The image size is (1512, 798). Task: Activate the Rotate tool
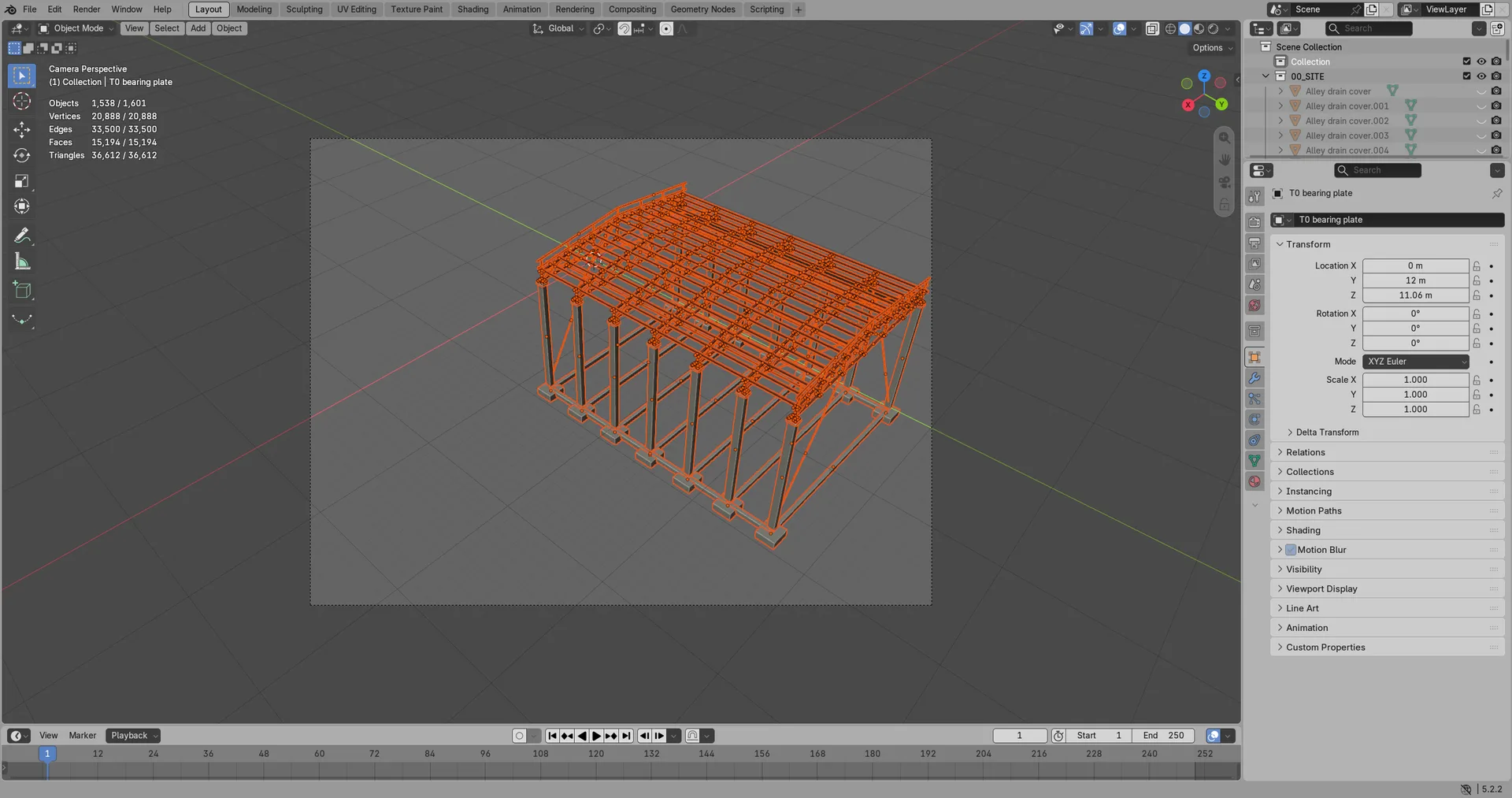click(x=22, y=155)
